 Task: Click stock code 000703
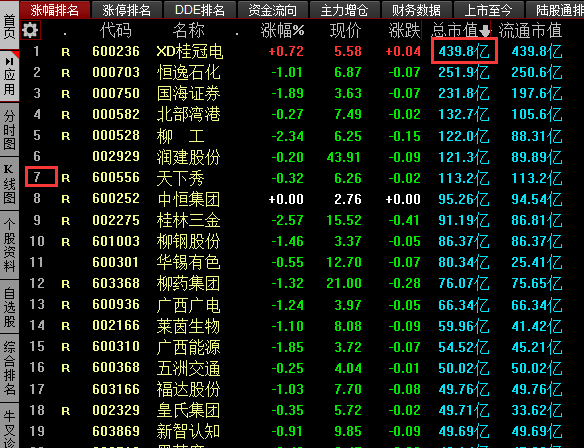coord(116,72)
